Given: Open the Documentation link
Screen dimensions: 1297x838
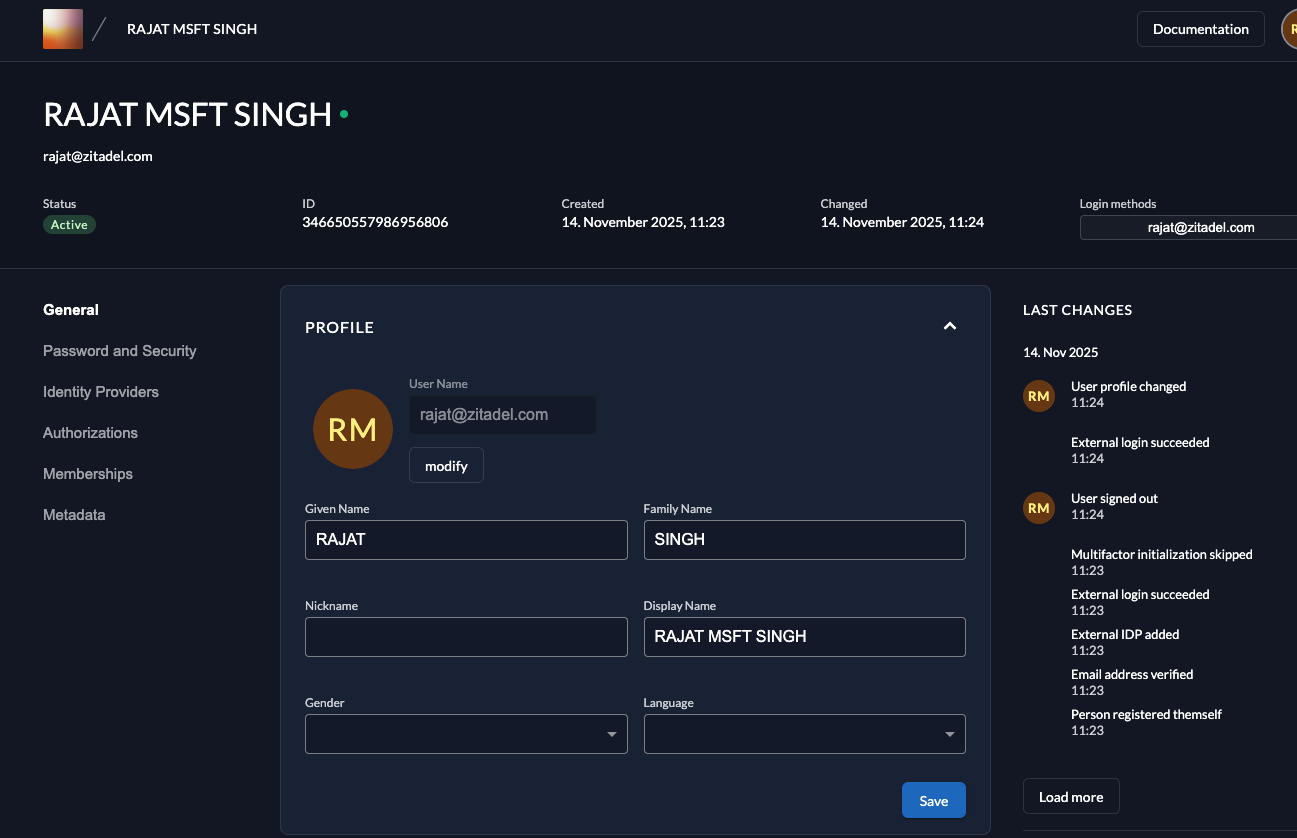Looking at the screenshot, I should tap(1201, 29).
